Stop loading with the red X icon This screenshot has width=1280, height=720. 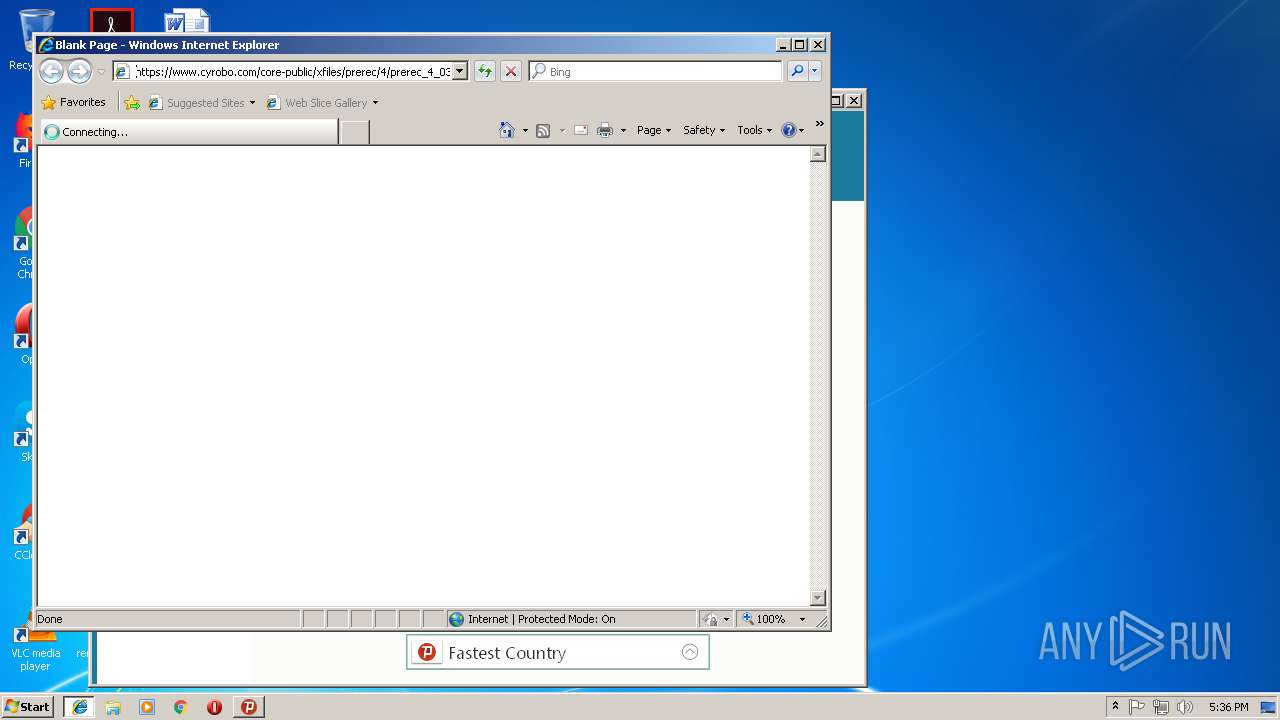511,71
